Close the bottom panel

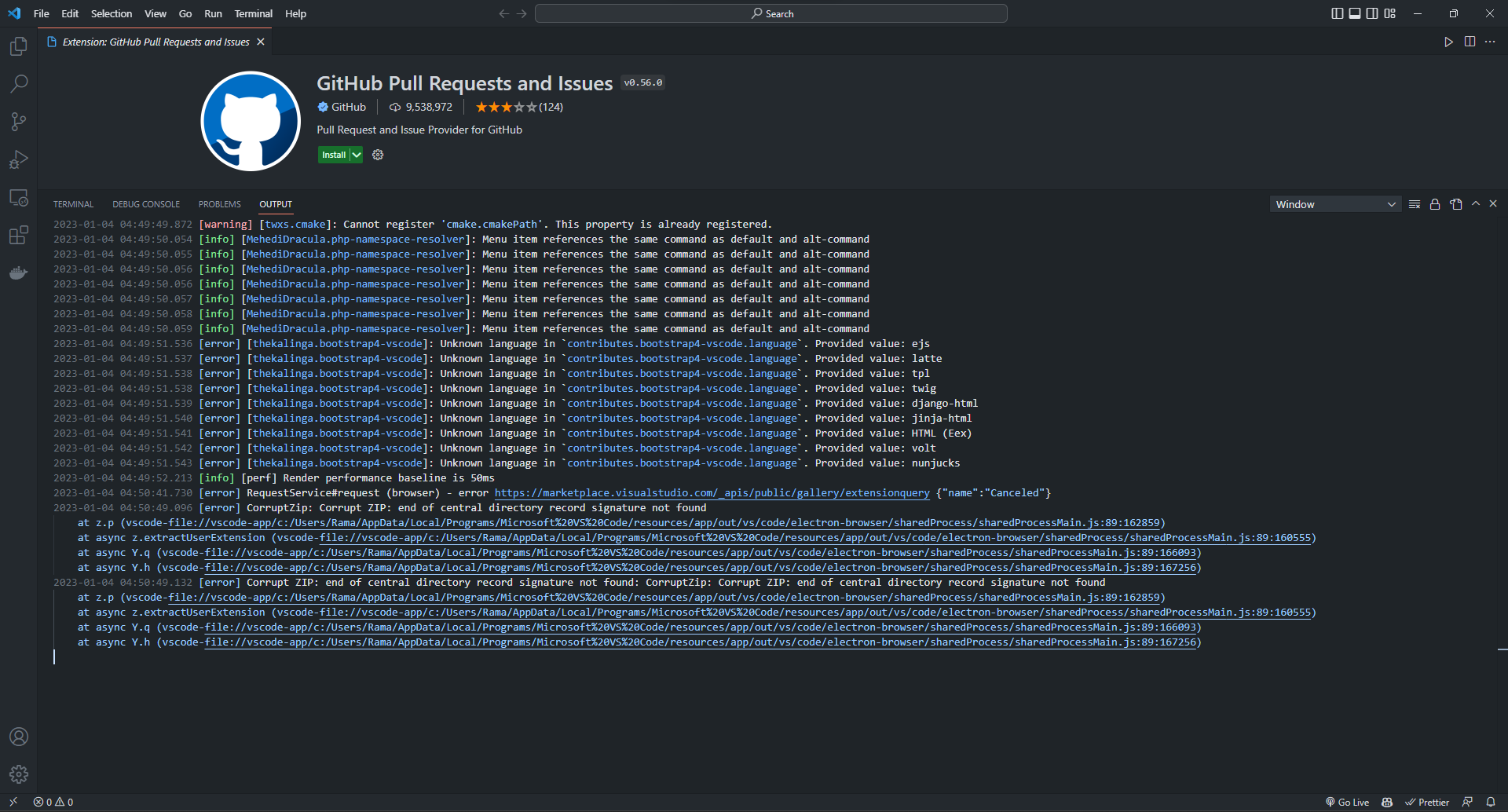tap(1493, 203)
